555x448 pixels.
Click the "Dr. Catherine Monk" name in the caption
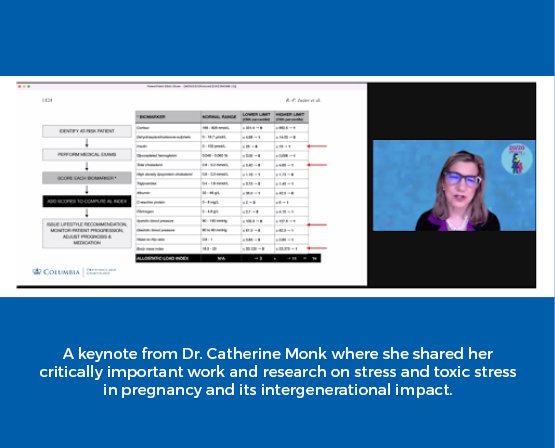pyautogui.click(x=255, y=354)
